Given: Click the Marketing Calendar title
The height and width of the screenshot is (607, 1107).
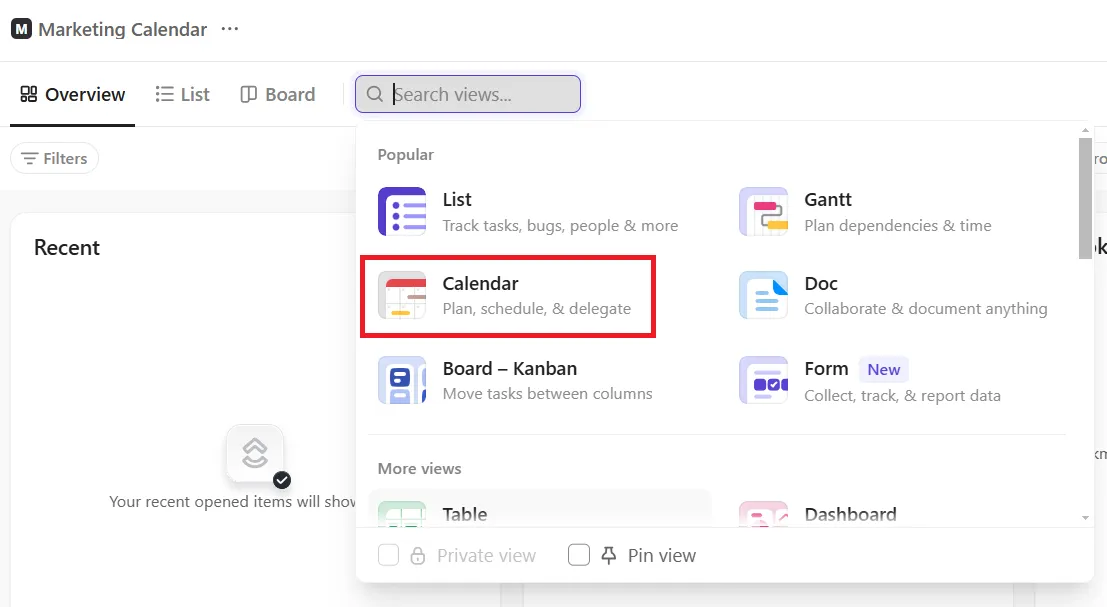Looking at the screenshot, I should 123,29.
